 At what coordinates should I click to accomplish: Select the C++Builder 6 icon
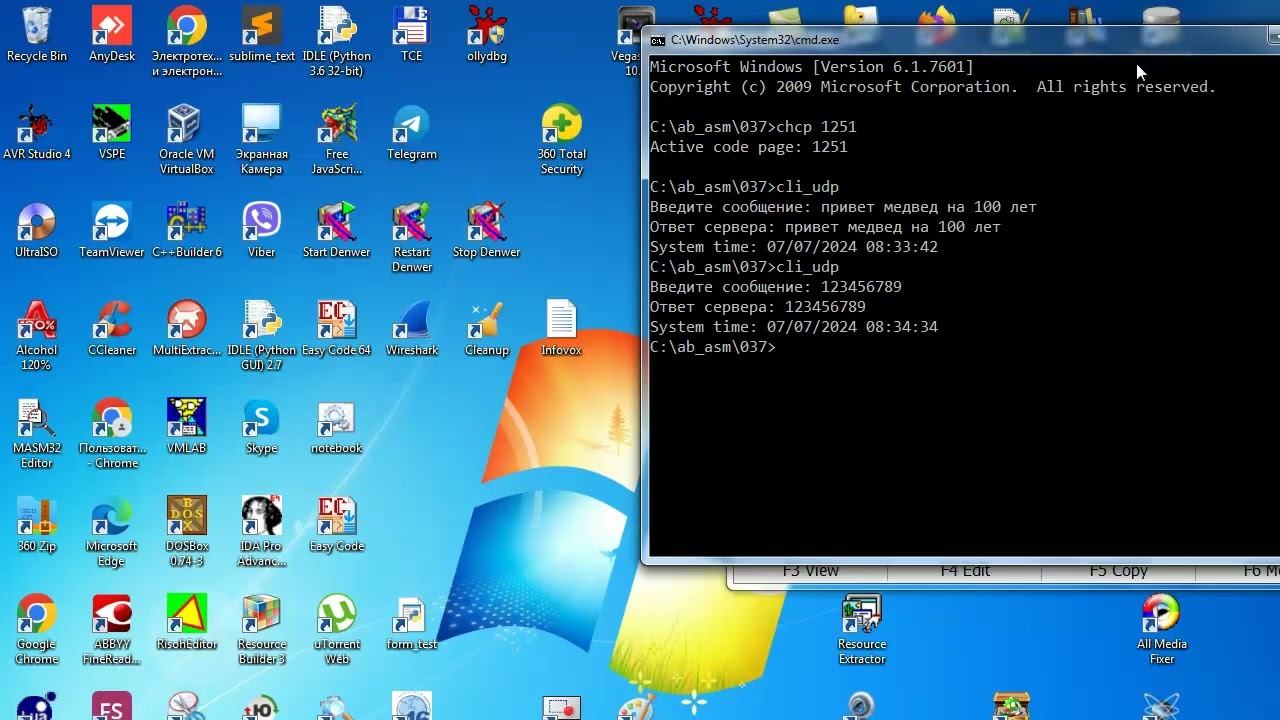[187, 231]
